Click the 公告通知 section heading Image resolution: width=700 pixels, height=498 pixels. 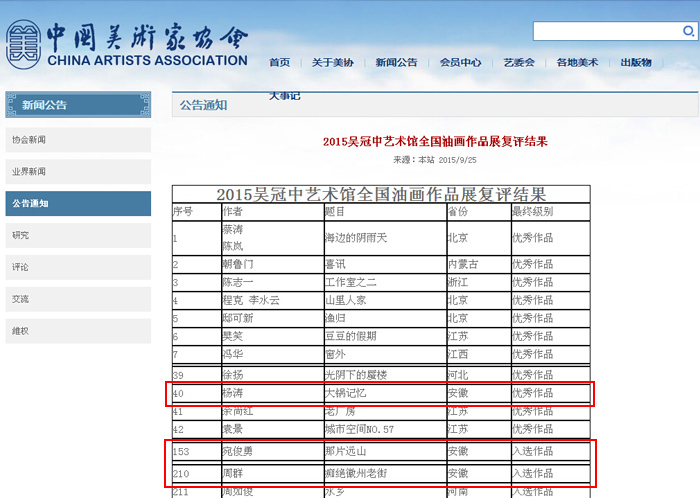[x=204, y=105]
